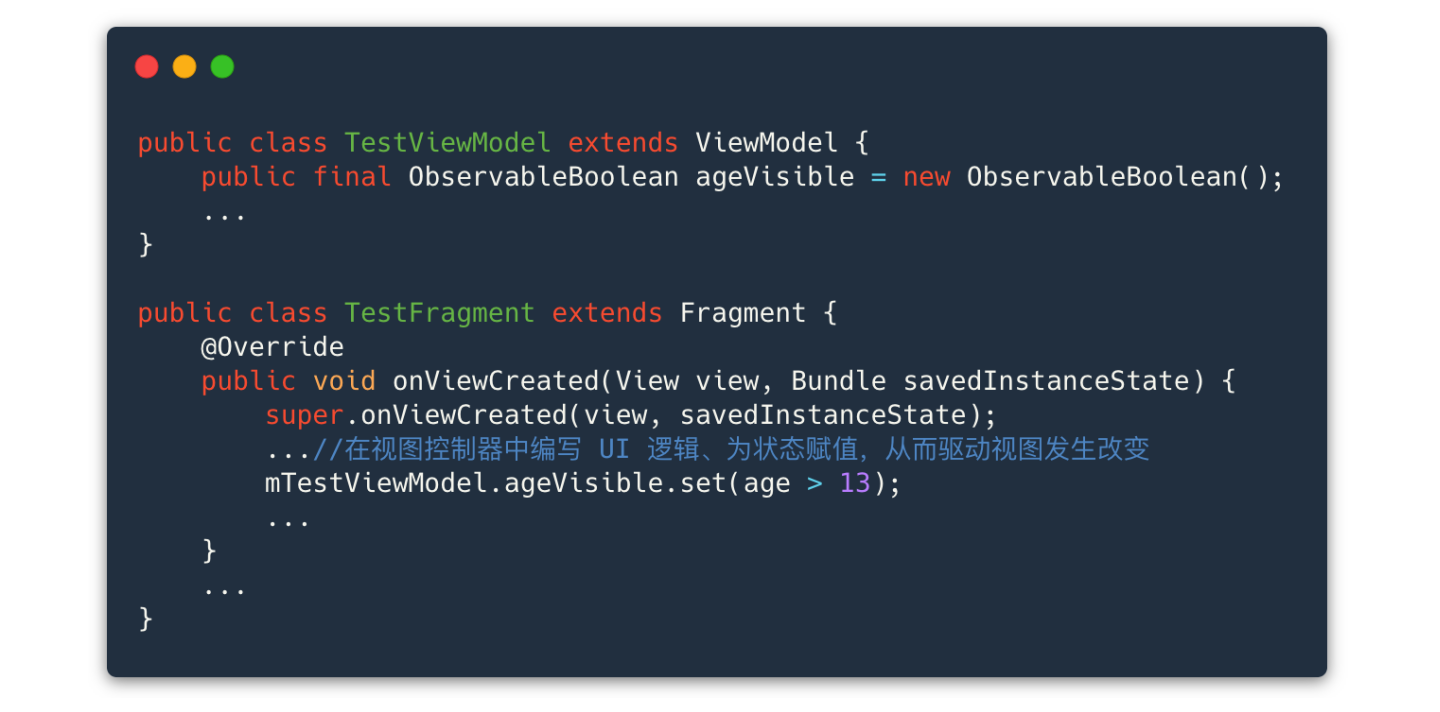
Task: Click the @Override annotation
Action: 273,347
